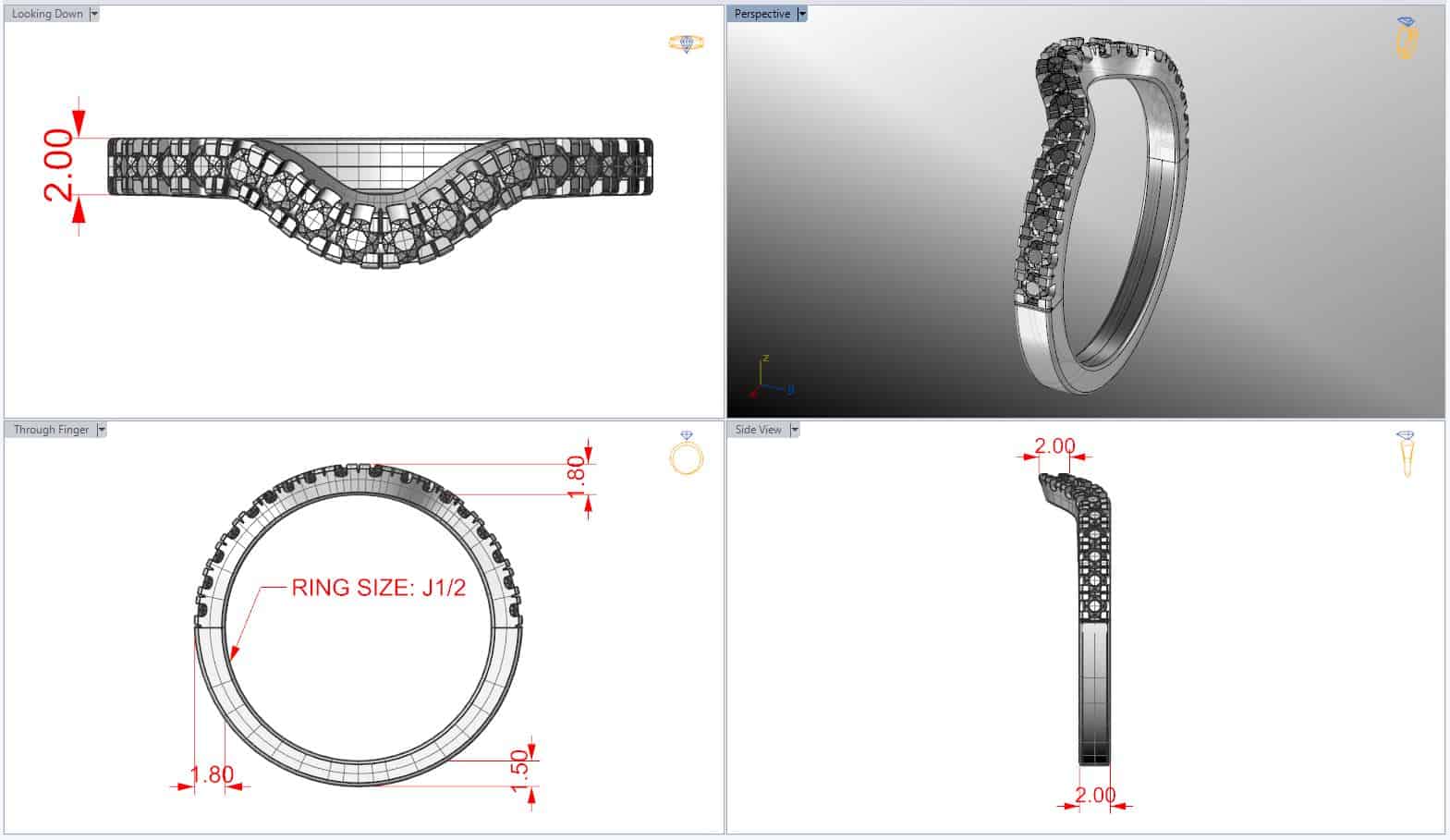Select the upper 1.80 dimension in Through Finger view
Screen dimensions: 1450x840
tap(575, 477)
